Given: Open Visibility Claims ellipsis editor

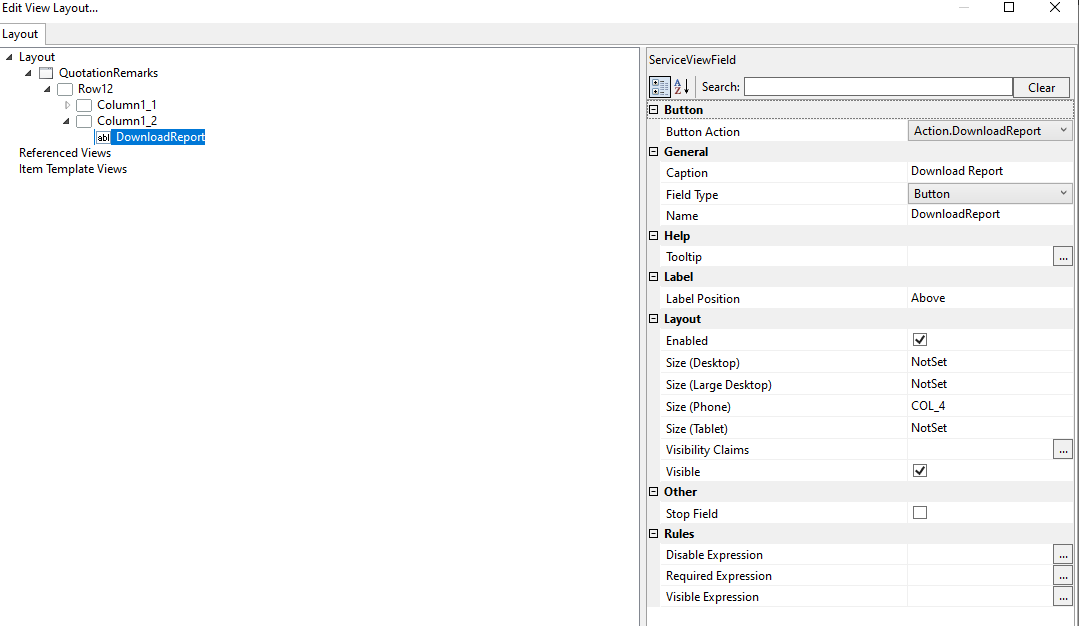Looking at the screenshot, I should [x=1063, y=450].
